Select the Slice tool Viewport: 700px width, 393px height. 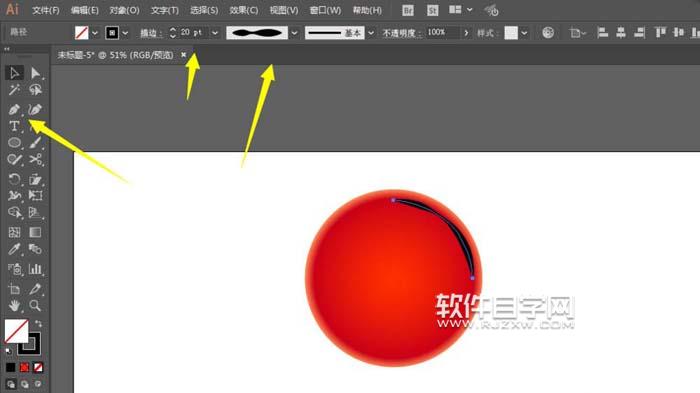(x=35, y=289)
